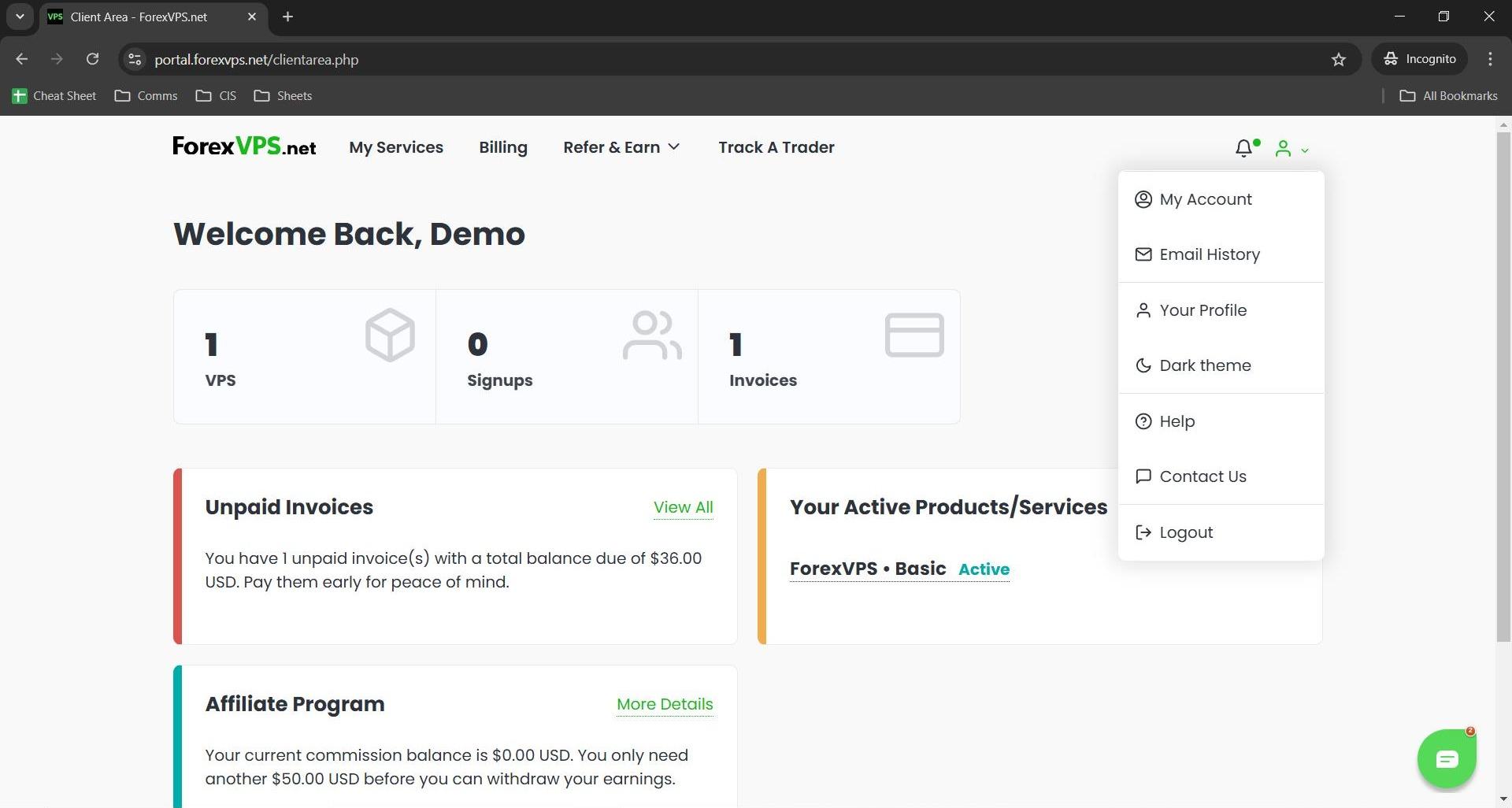Click the Unpaid Invoices heading
This screenshot has width=1512, height=808.
point(289,507)
